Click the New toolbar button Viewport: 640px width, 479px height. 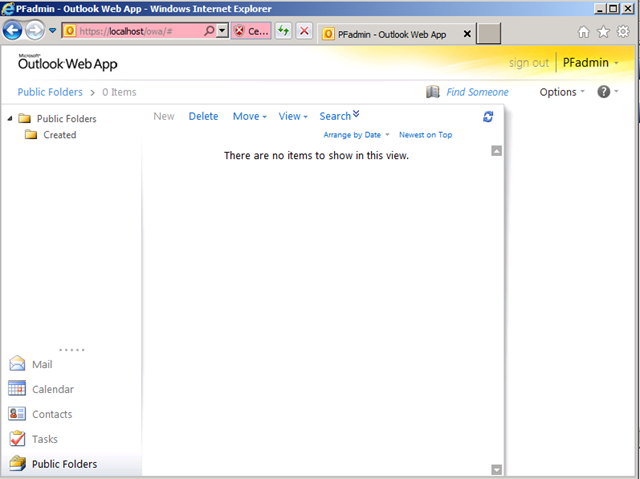pos(164,116)
